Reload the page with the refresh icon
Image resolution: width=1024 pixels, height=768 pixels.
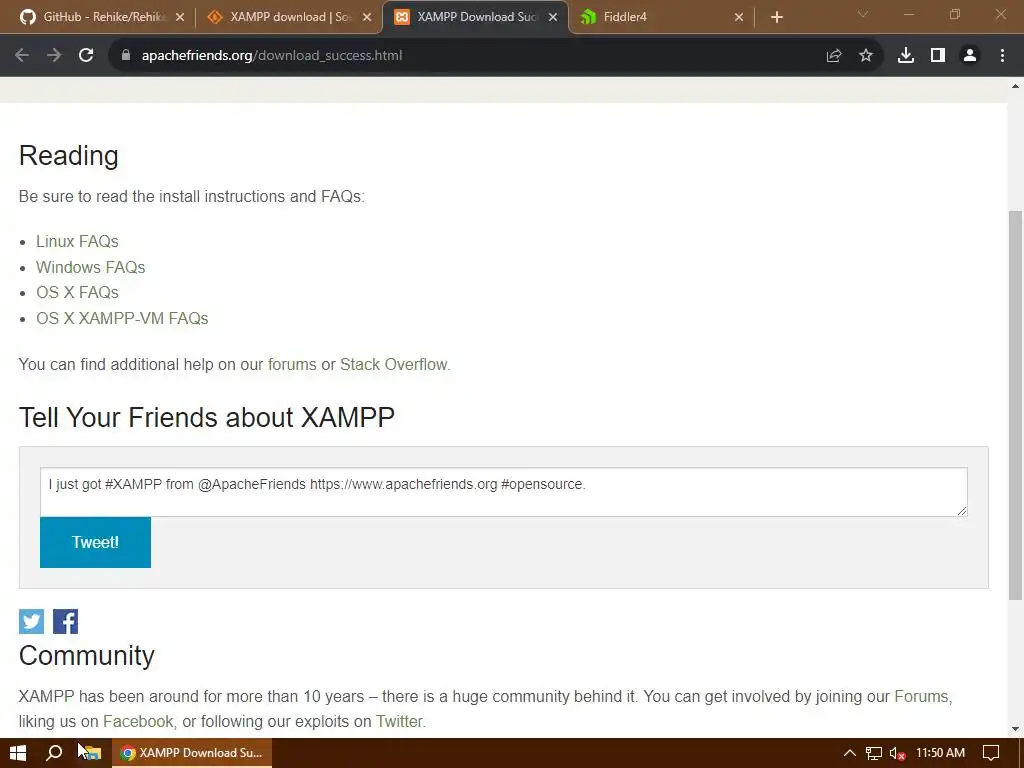[86, 56]
